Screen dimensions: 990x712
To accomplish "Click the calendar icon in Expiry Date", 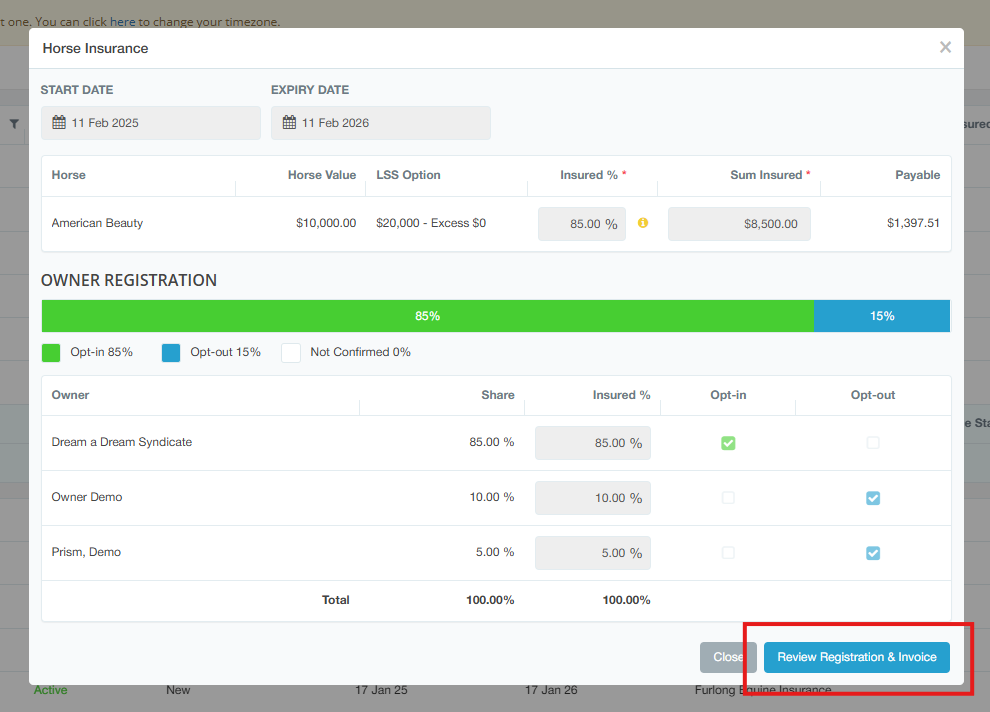I will click(x=289, y=123).
